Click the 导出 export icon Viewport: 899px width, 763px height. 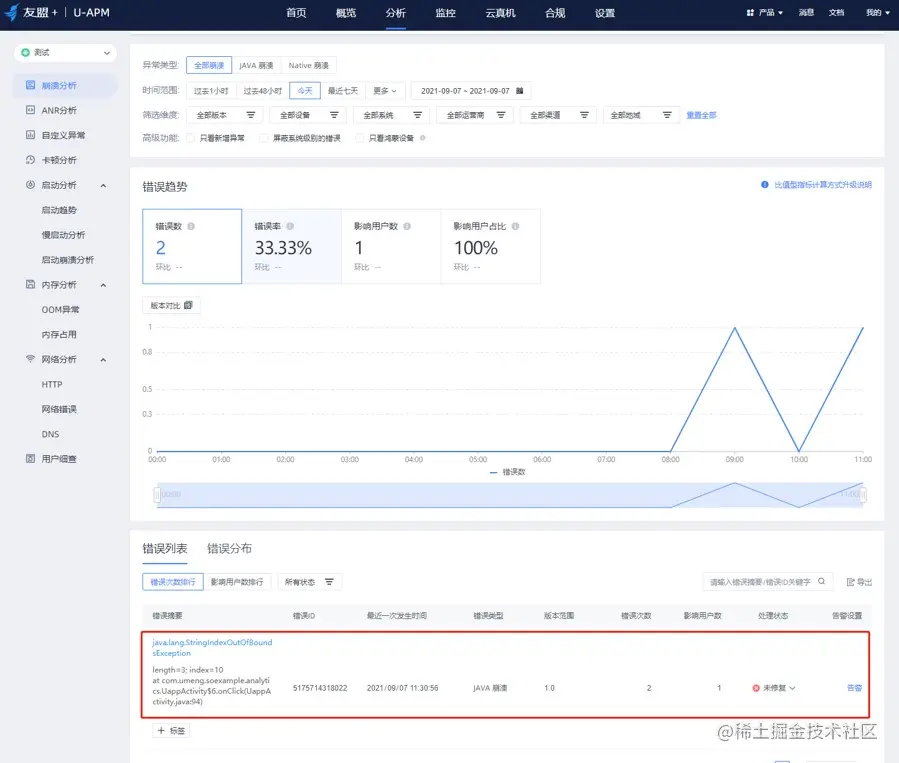(x=851, y=582)
